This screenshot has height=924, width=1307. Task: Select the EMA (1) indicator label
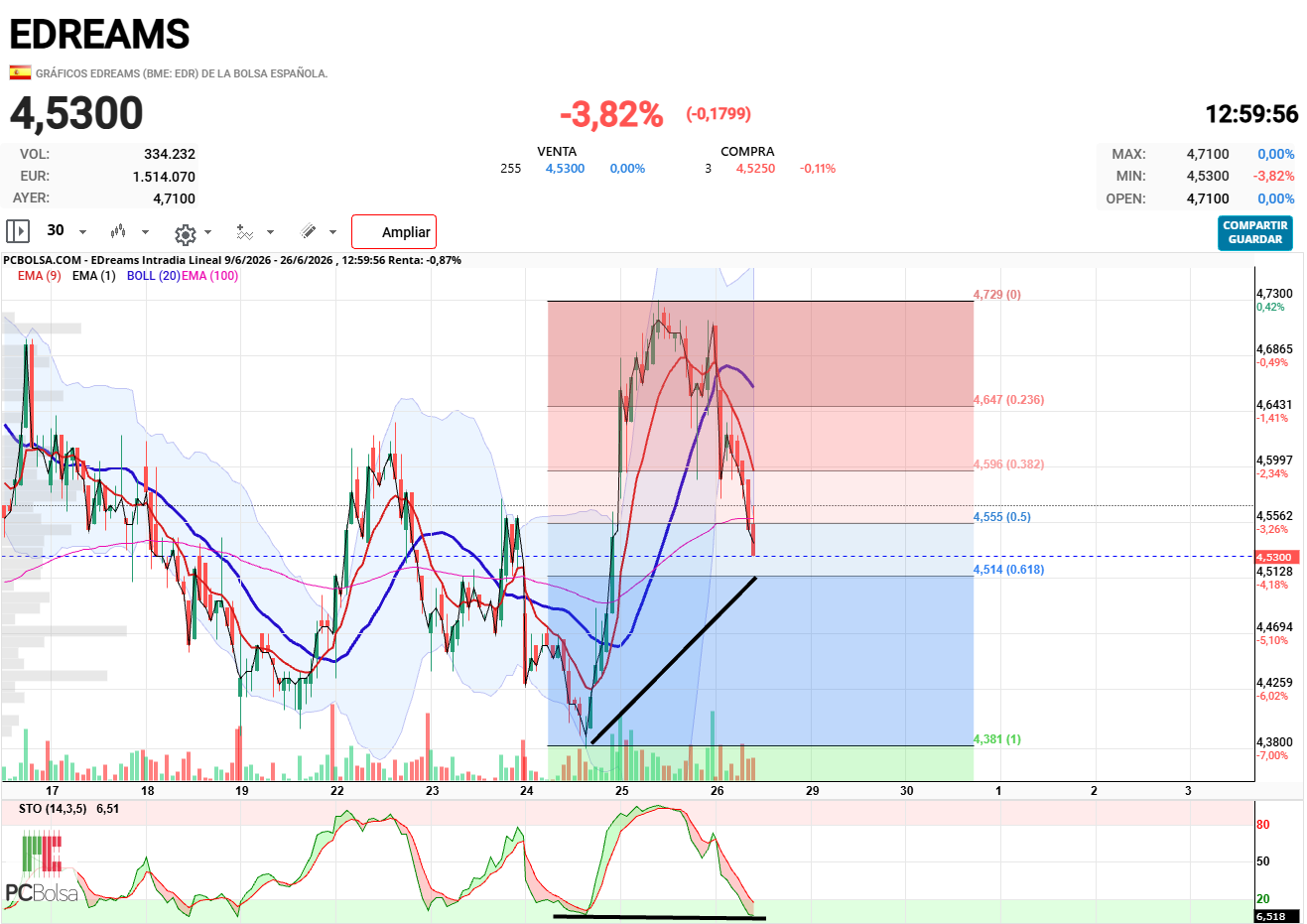pyautogui.click(x=93, y=276)
